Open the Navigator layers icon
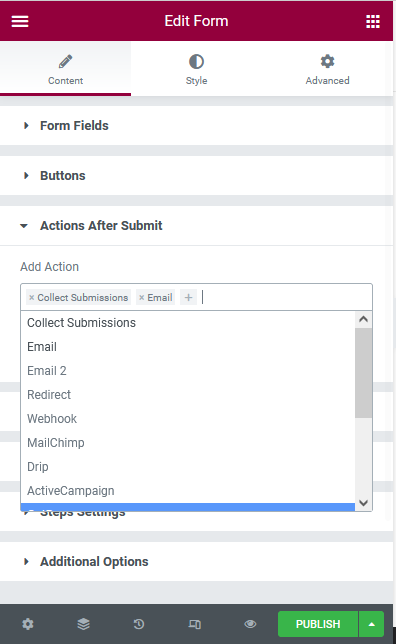 83,624
